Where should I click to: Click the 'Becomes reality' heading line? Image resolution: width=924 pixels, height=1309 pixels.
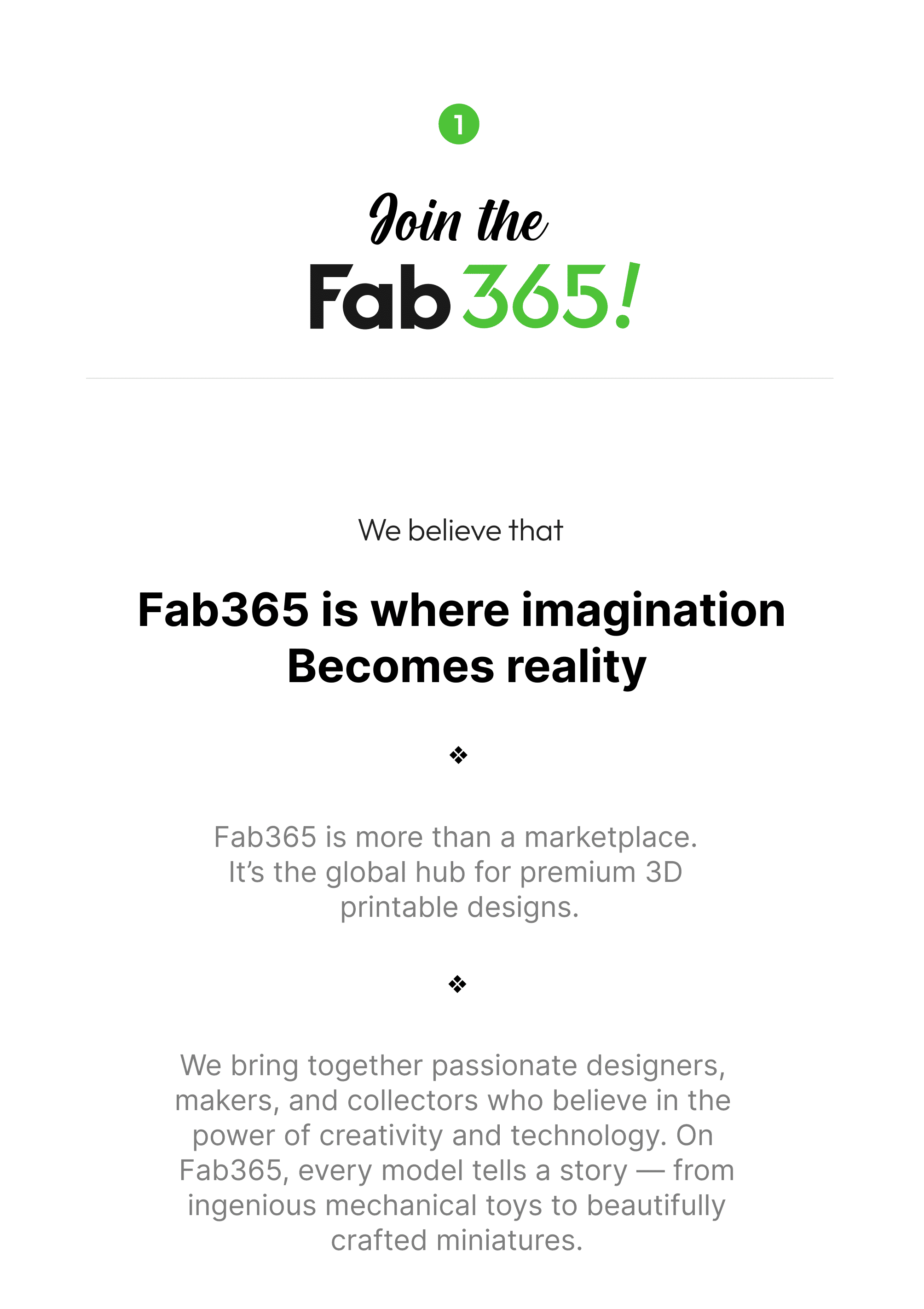pyautogui.click(x=466, y=666)
